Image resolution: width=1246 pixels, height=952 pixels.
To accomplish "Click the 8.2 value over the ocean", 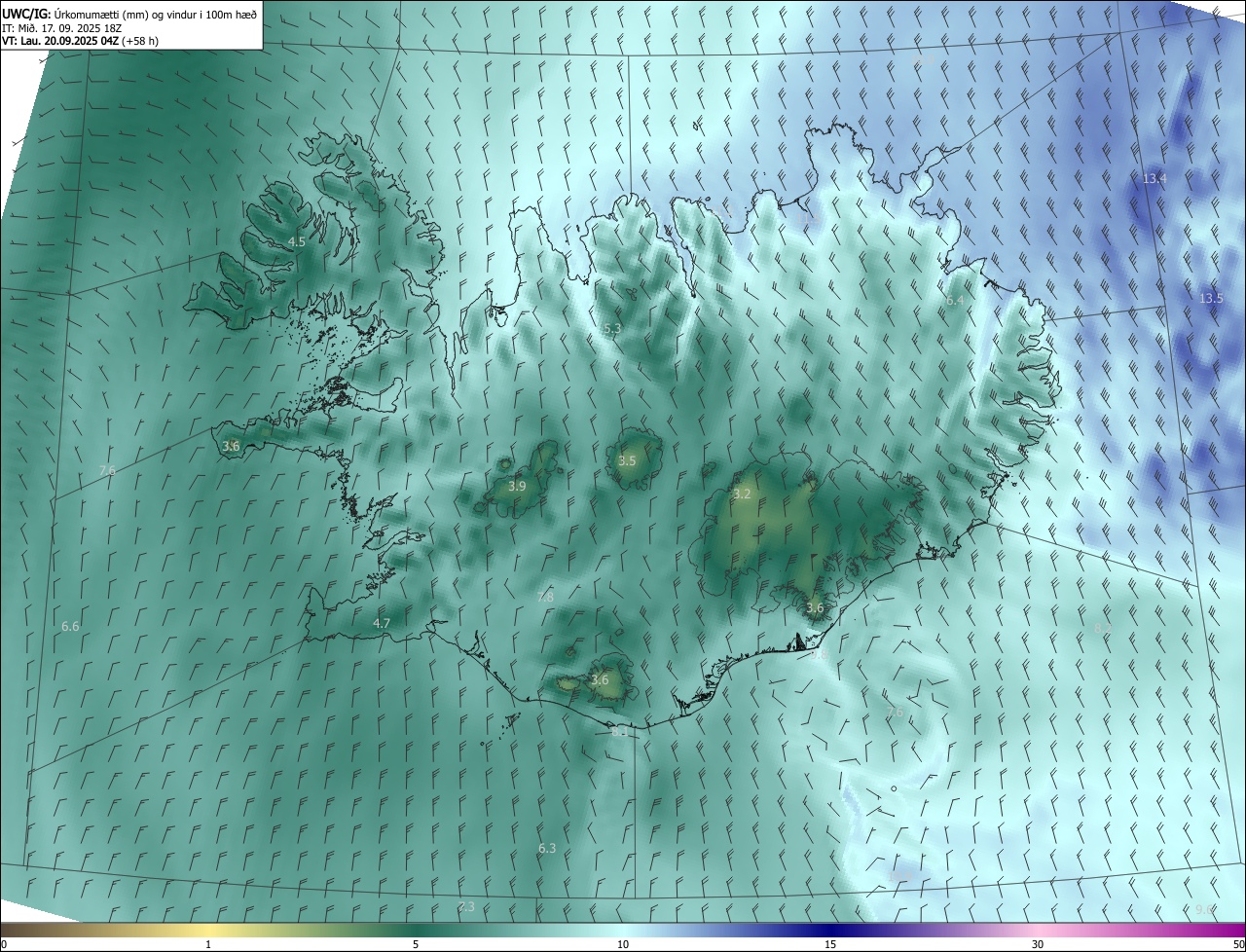I will pyautogui.click(x=1102, y=629).
